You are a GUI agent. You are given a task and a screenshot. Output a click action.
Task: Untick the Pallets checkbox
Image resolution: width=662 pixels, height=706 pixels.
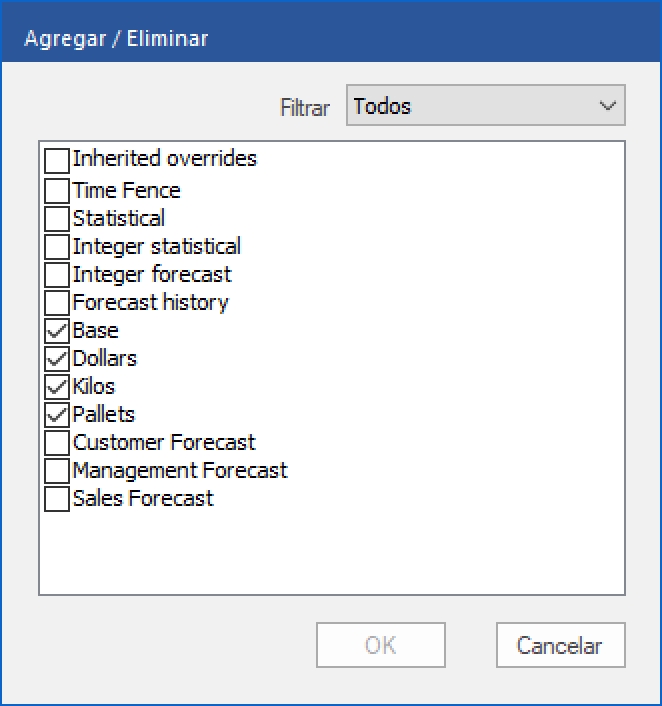point(57,415)
